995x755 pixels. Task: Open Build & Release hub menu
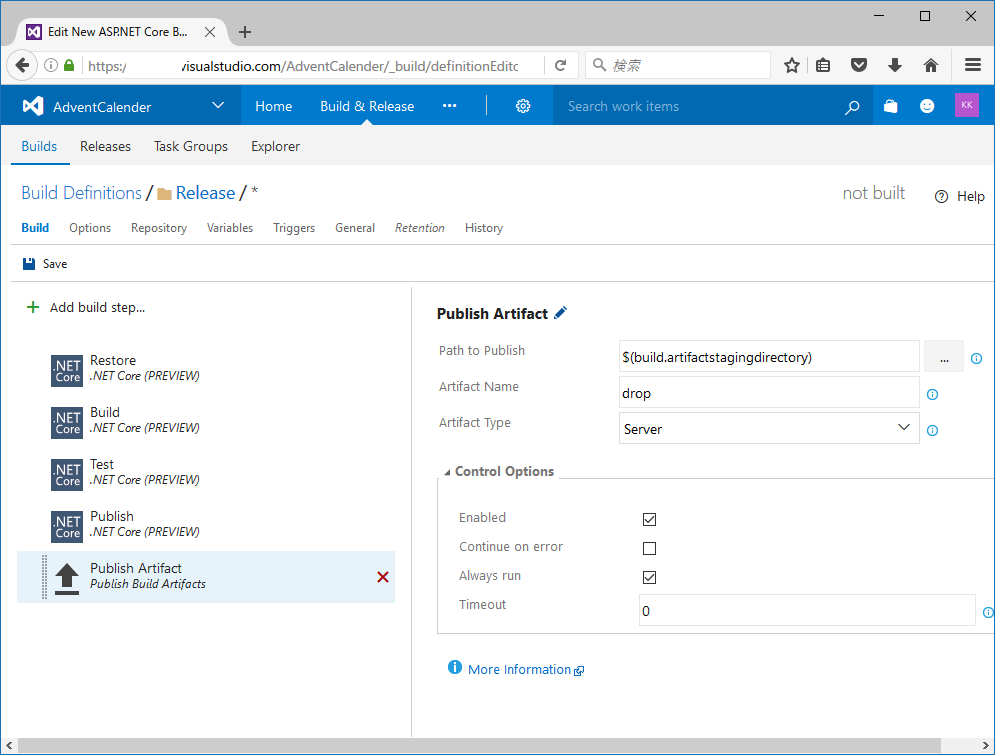pos(367,106)
